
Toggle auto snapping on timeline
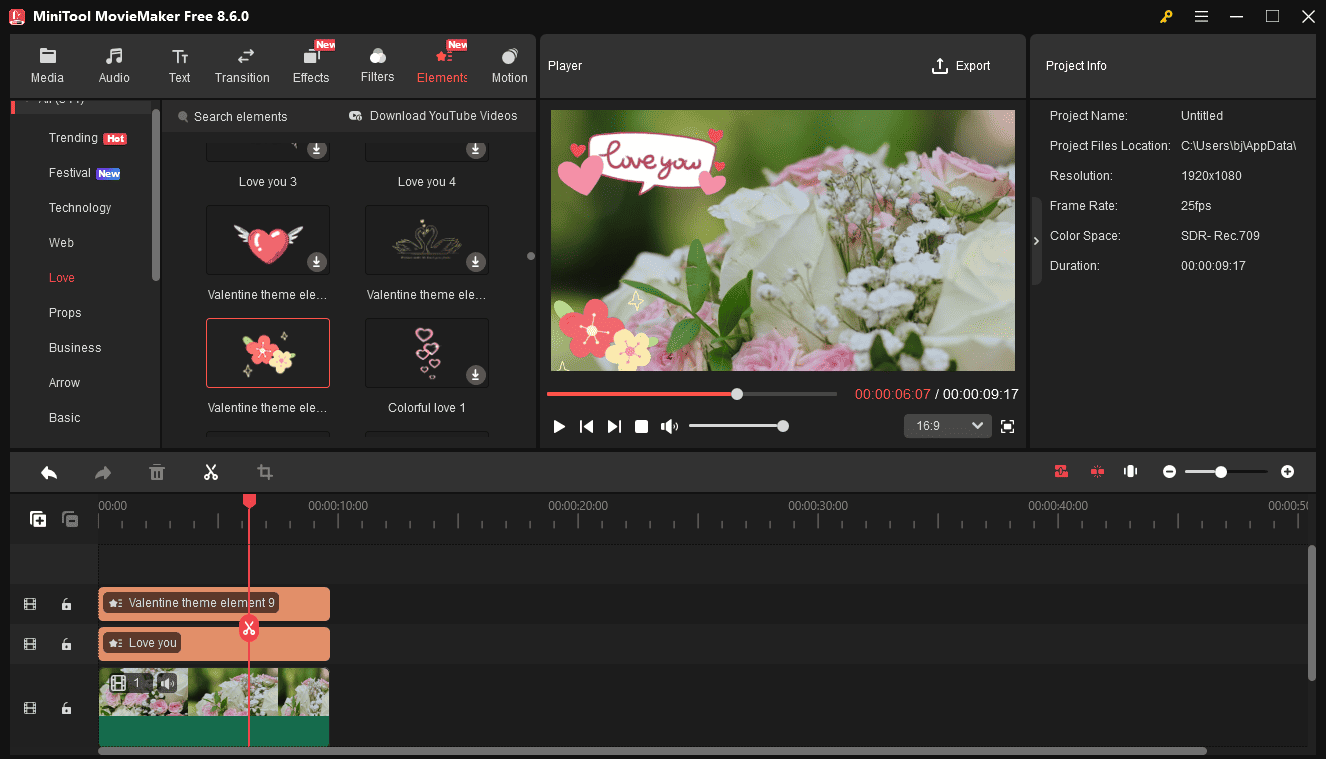1061,471
